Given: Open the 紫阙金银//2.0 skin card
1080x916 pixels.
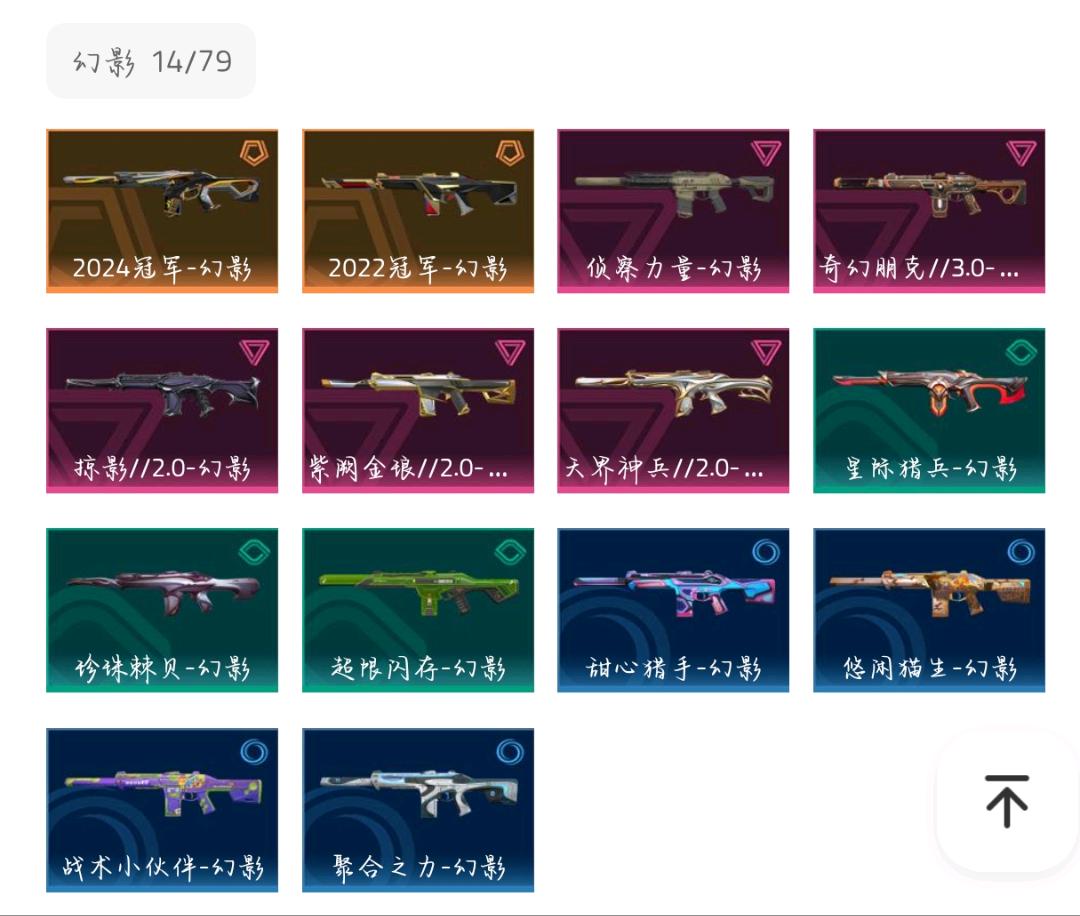Looking at the screenshot, I should [418, 410].
